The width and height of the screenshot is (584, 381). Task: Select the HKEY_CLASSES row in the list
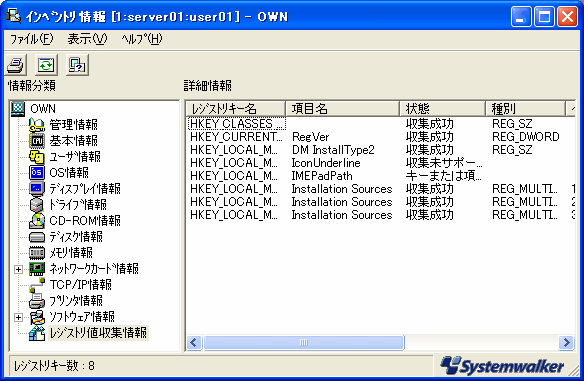coord(237,124)
